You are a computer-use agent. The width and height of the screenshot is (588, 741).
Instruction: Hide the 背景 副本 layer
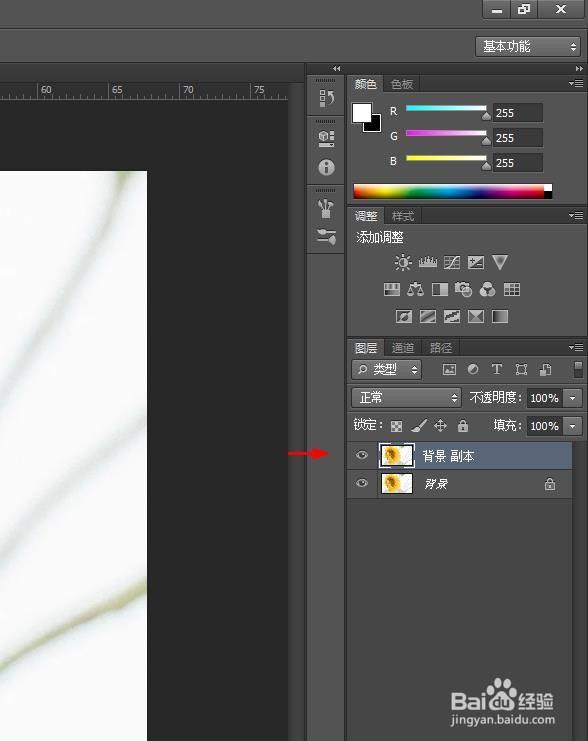point(362,455)
